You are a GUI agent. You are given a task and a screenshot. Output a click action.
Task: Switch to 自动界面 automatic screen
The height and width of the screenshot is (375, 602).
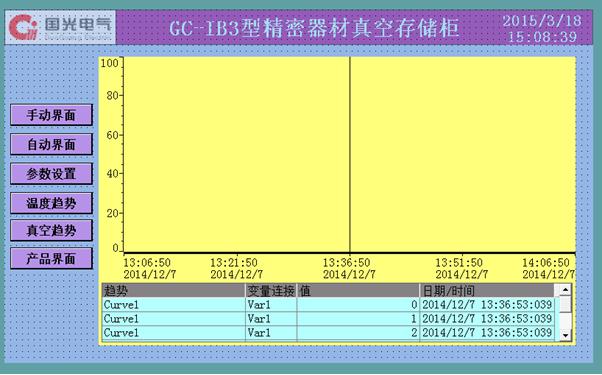click(x=51, y=144)
